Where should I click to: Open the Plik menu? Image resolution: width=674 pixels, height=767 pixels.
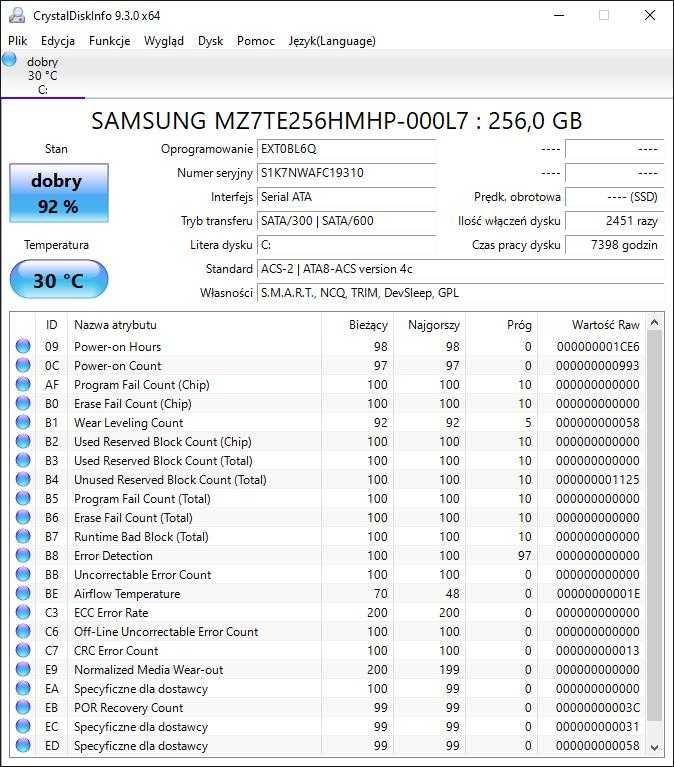pos(18,41)
